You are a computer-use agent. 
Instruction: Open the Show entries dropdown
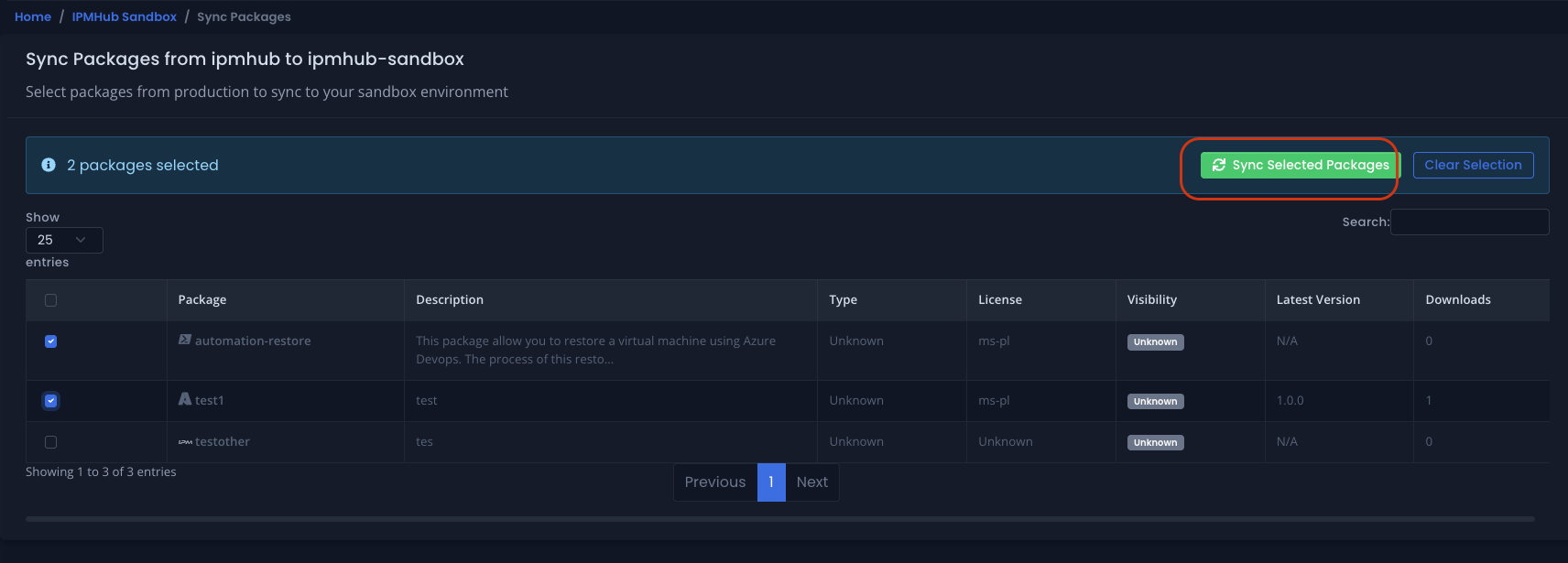(x=63, y=240)
